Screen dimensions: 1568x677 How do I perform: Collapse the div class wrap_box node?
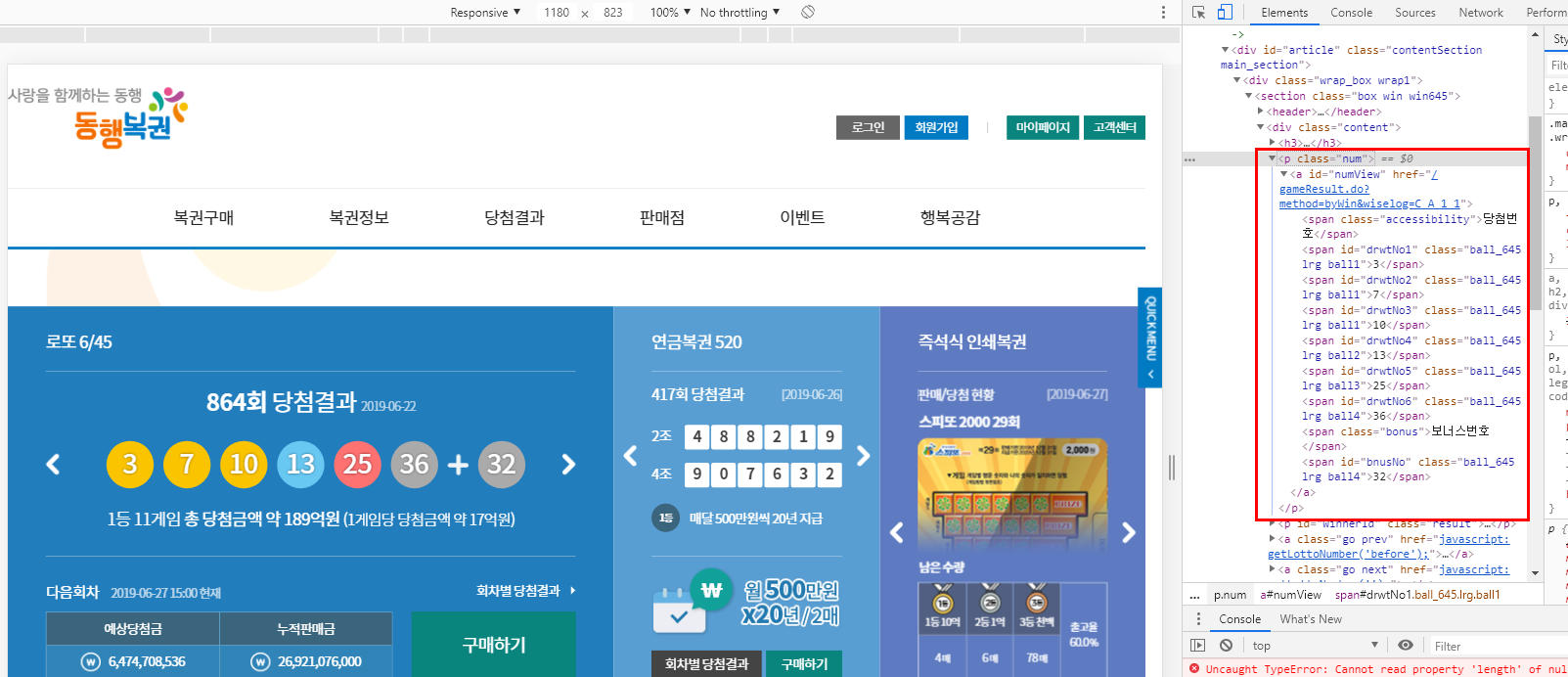(x=1236, y=80)
